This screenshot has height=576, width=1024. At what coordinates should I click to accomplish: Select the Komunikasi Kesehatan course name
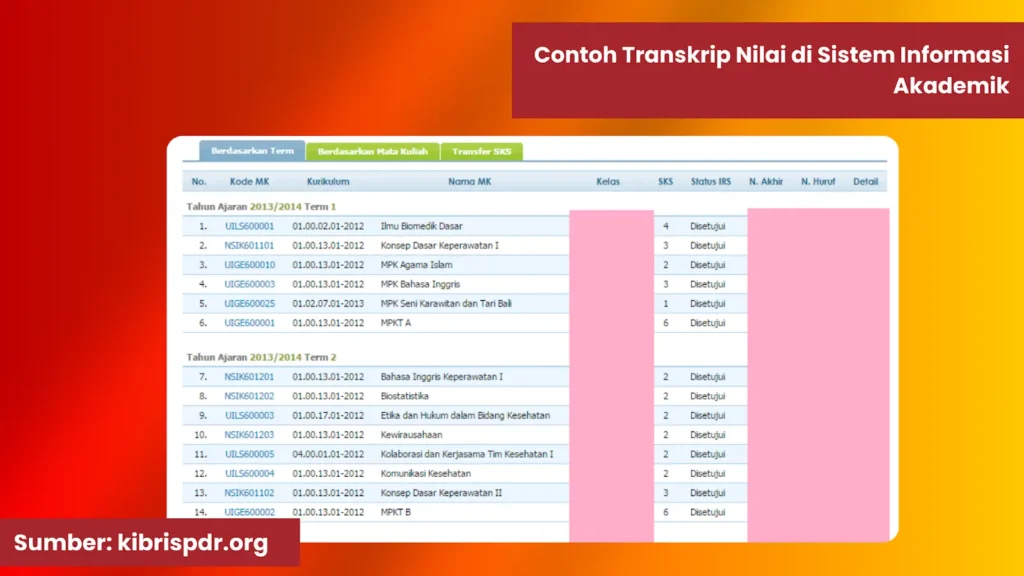click(x=426, y=473)
